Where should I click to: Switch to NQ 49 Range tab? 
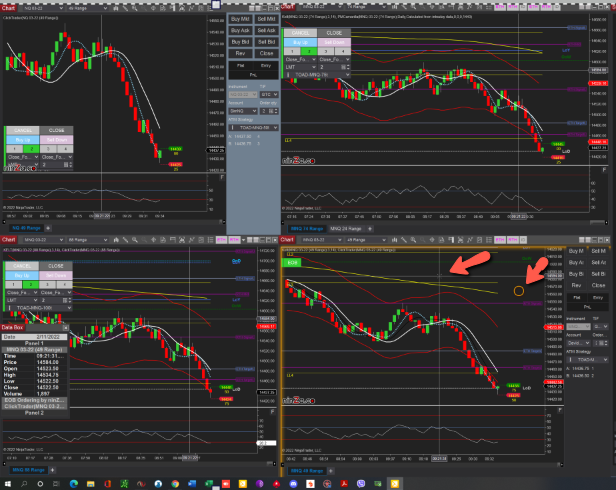pyautogui.click(x=26, y=228)
